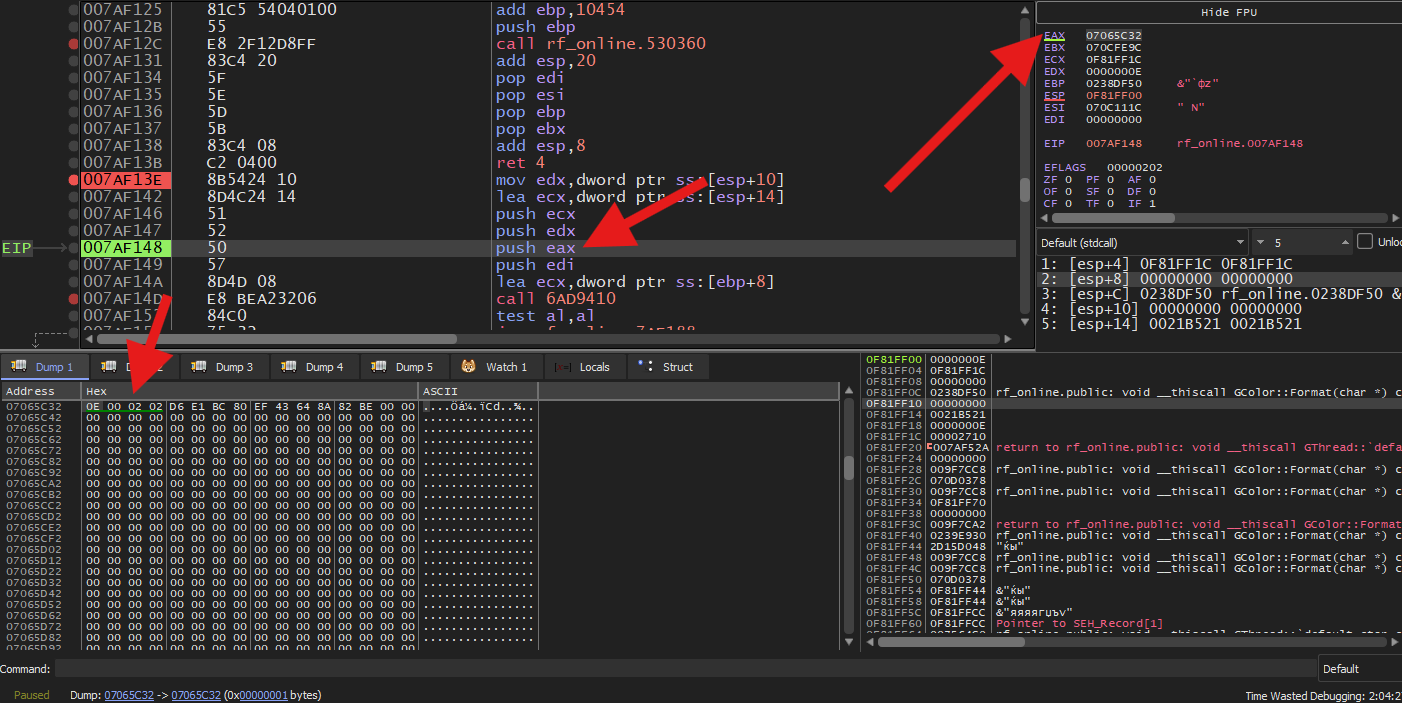
Task: Switch to the Dump 1 tab
Action: [x=44, y=367]
